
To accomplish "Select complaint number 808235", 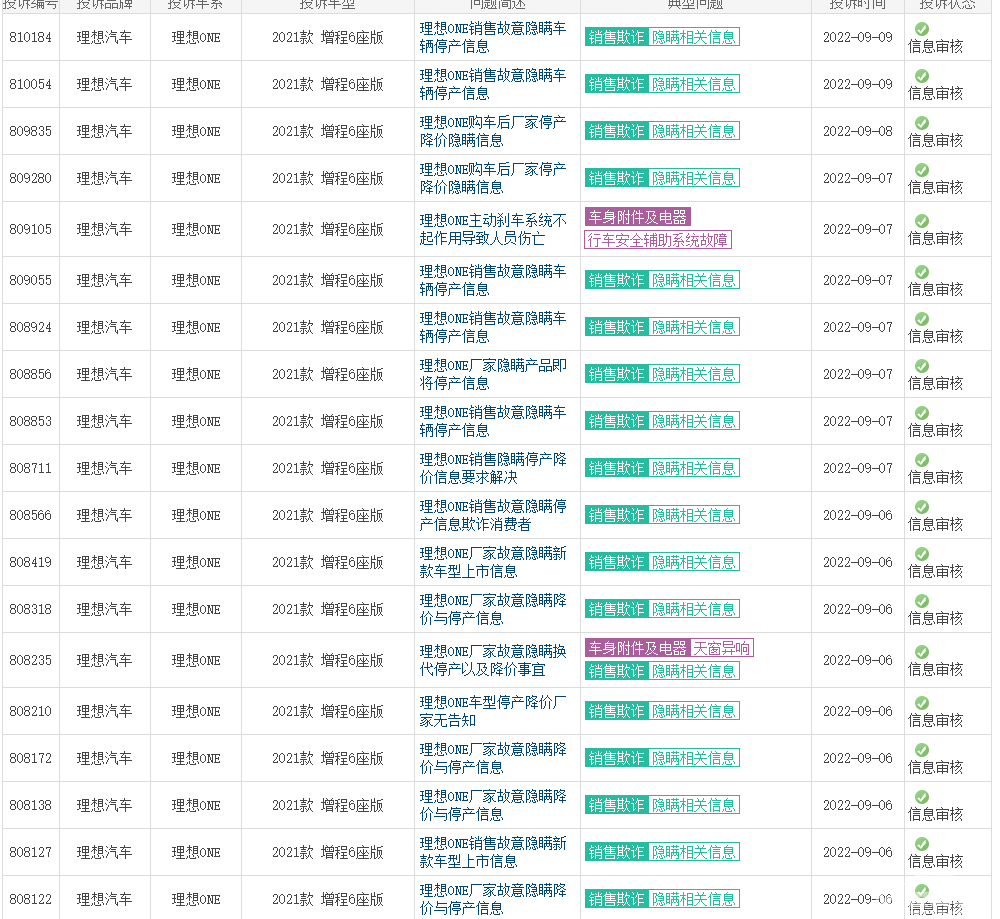I will 31,661.
